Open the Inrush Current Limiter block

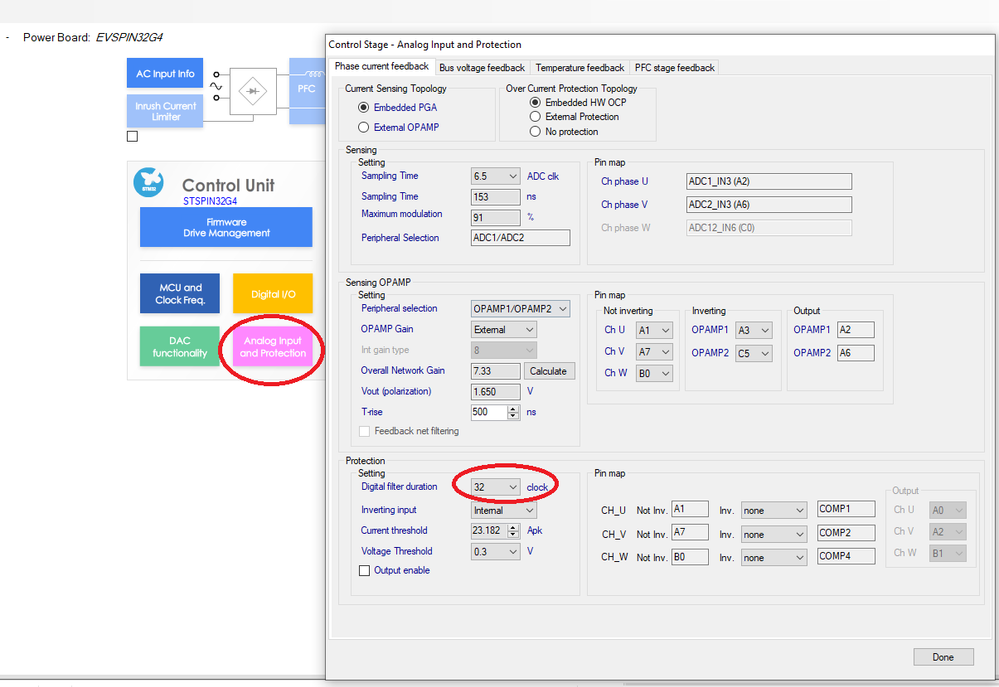165,110
